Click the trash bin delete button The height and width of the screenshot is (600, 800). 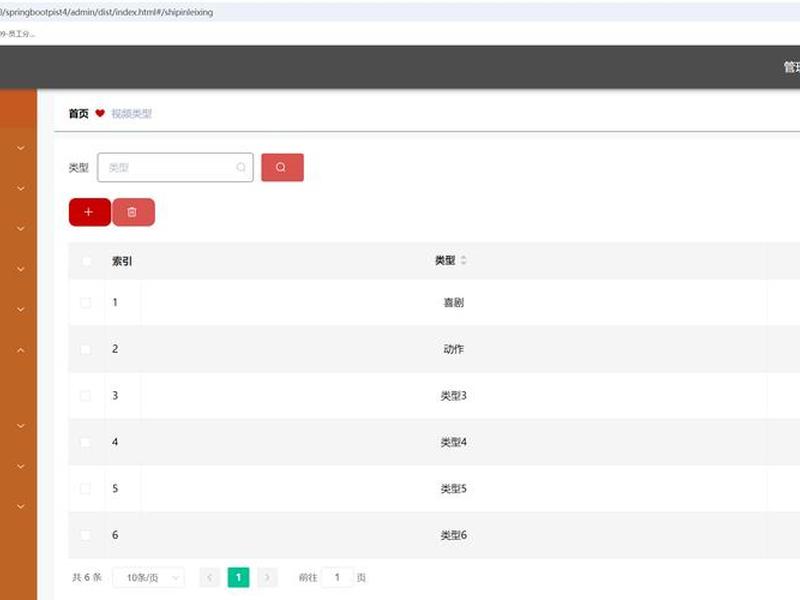click(133, 212)
